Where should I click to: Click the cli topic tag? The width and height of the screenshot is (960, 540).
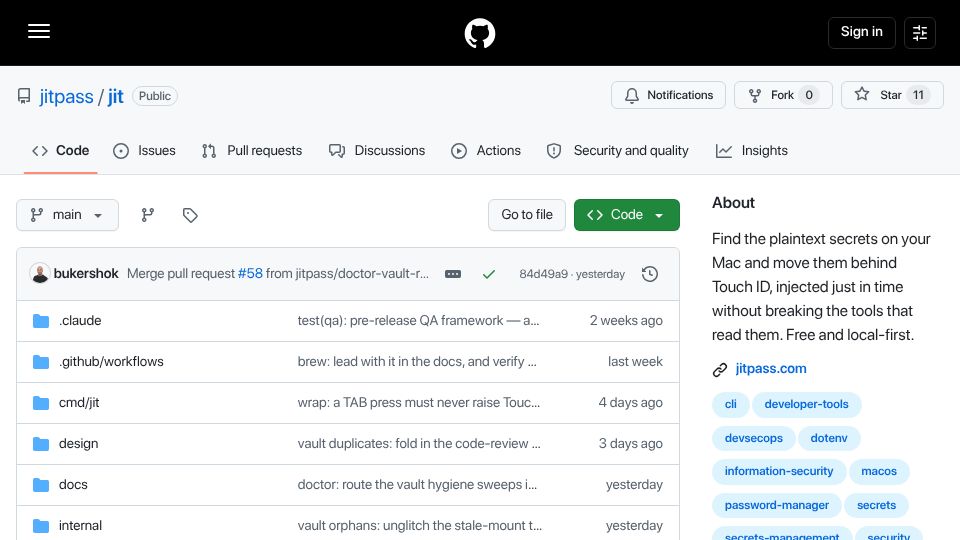(x=730, y=404)
